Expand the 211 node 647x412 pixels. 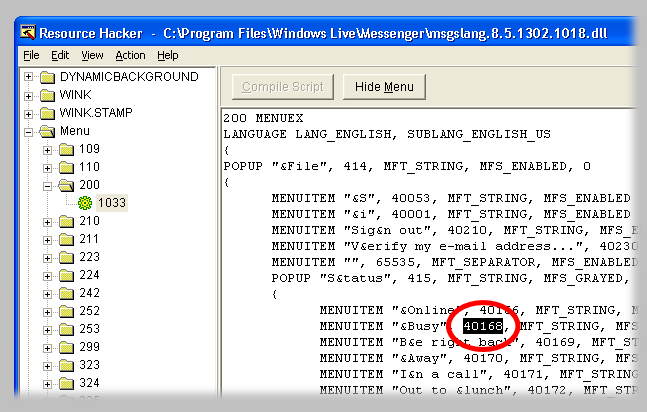(47, 240)
